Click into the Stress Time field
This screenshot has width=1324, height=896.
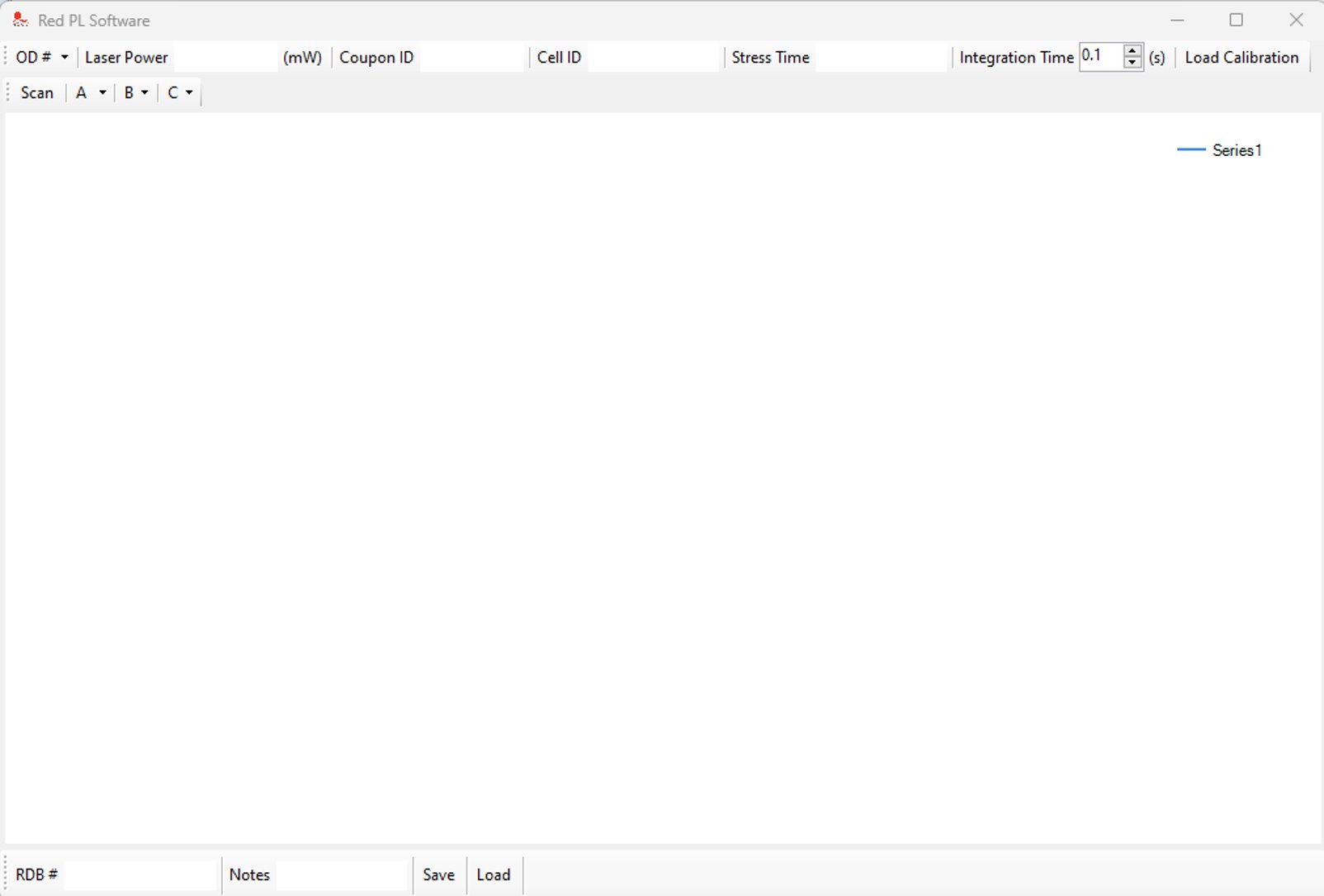[x=881, y=58]
